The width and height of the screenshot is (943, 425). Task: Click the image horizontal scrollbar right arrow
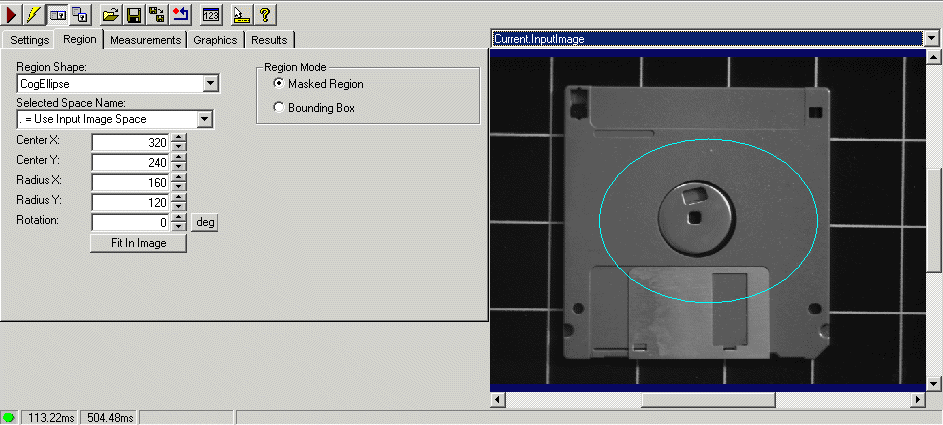[x=918, y=400]
